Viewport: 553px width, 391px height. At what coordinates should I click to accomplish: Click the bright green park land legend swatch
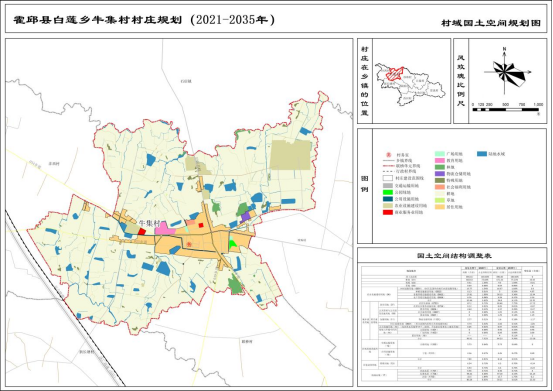(388, 192)
